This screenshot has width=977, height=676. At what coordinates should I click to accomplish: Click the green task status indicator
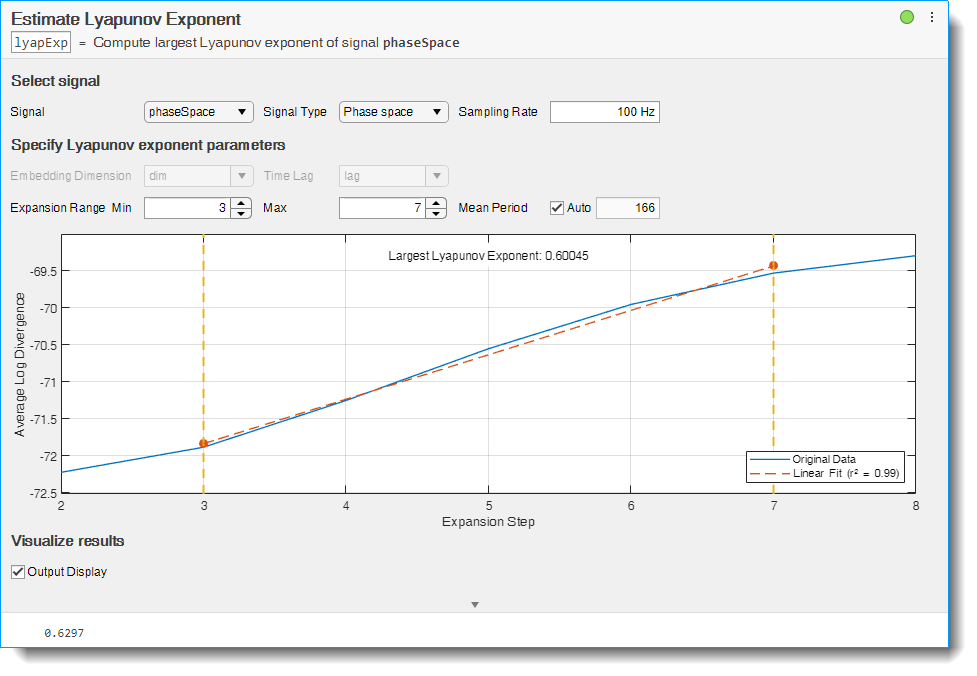pos(906,17)
